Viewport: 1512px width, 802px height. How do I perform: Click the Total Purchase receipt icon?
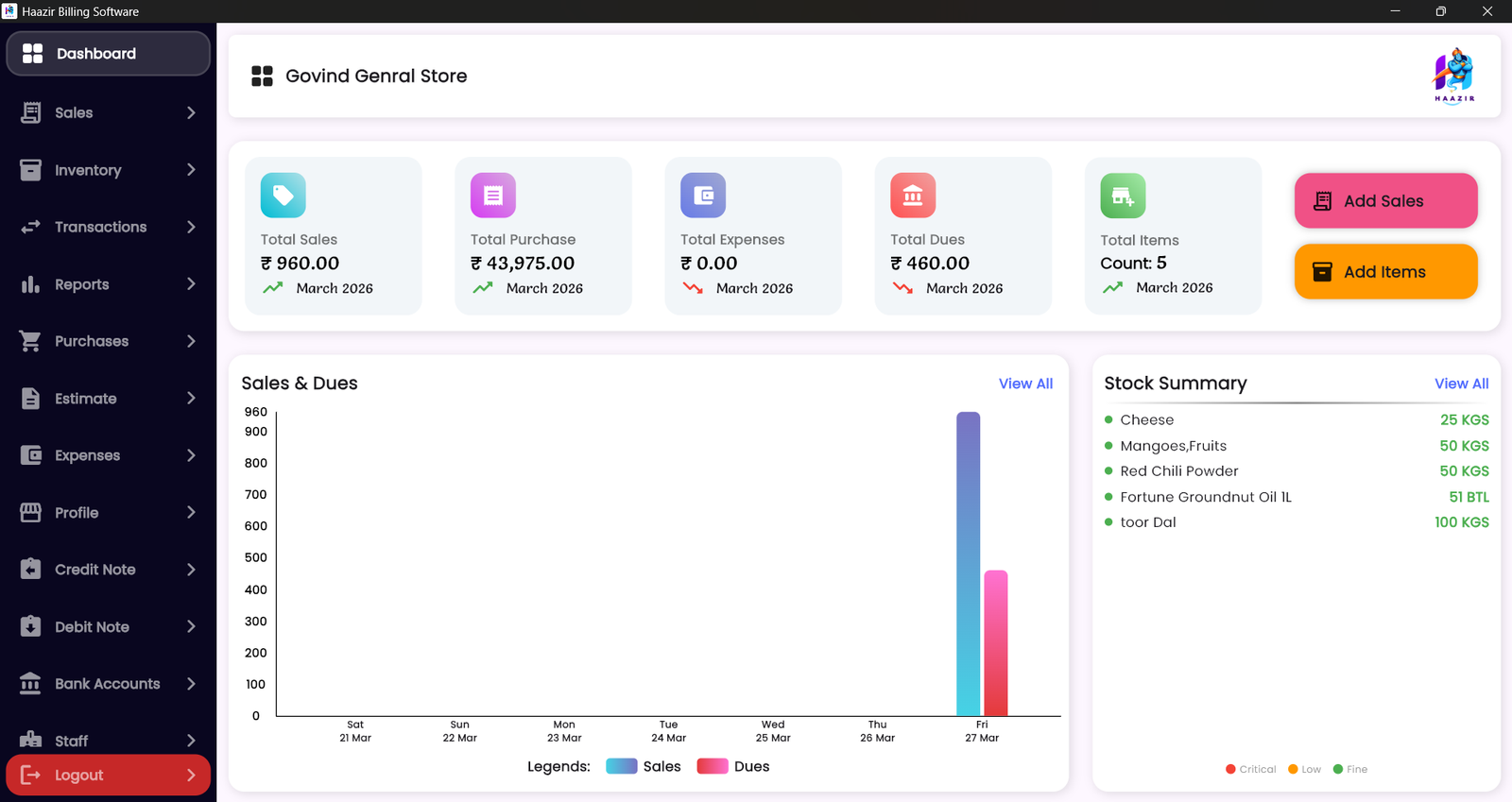[492, 196]
